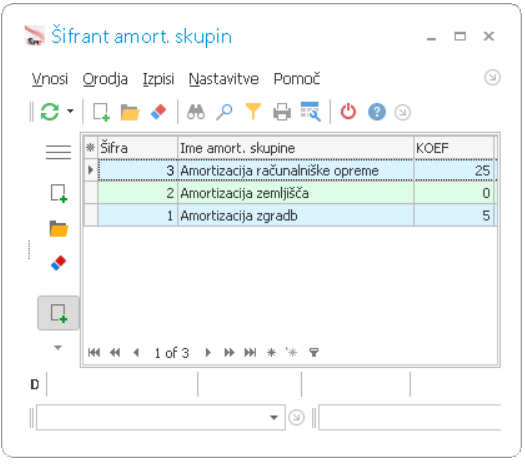Expand the sidebar down arrow below highlighted button
This screenshot has height=464, width=525.
coord(58,347)
